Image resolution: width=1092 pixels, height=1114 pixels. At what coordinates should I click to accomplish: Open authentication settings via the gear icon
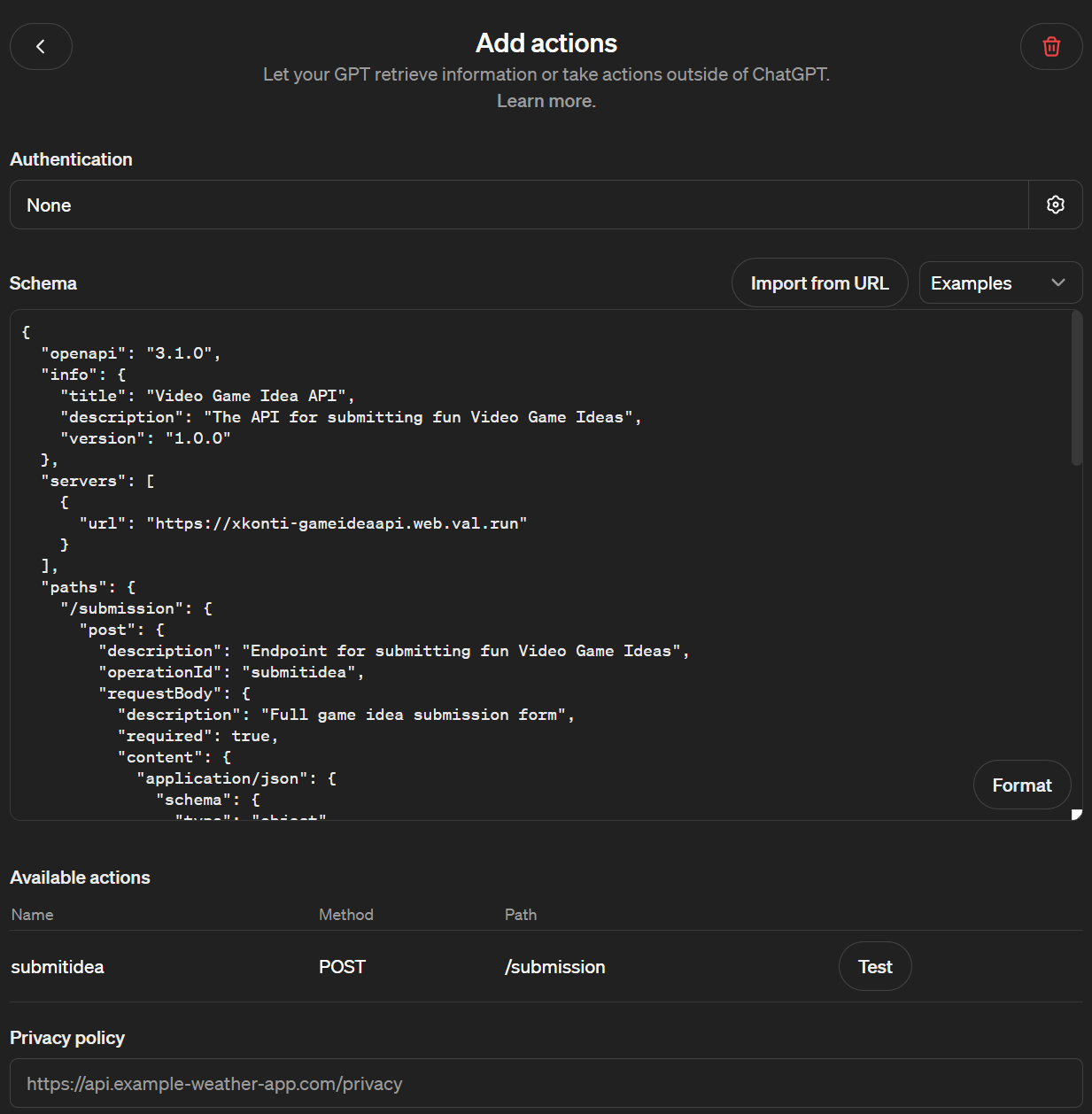[1055, 205]
